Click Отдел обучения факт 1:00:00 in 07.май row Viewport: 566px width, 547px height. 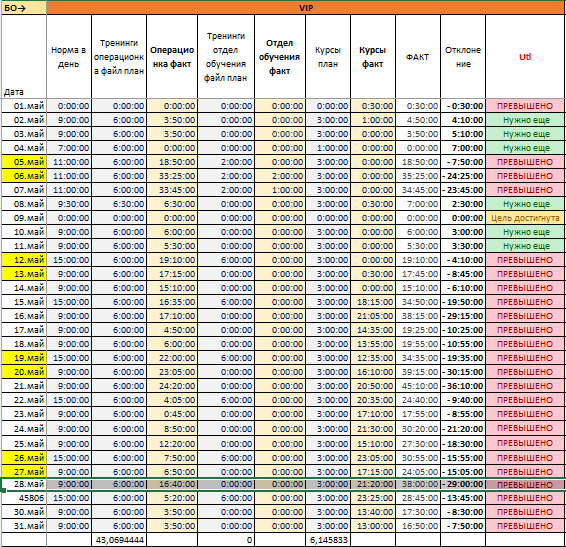click(280, 190)
